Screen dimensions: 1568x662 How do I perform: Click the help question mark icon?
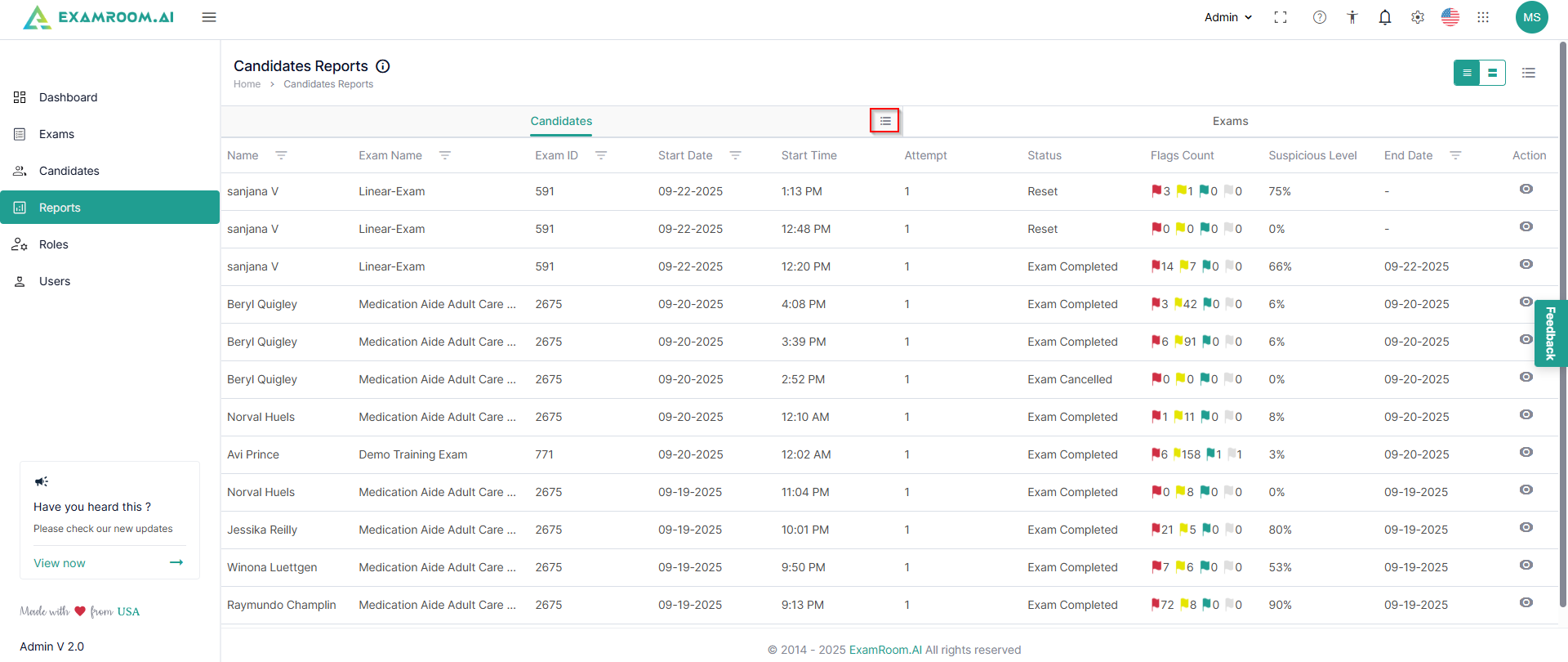pyautogui.click(x=1320, y=17)
